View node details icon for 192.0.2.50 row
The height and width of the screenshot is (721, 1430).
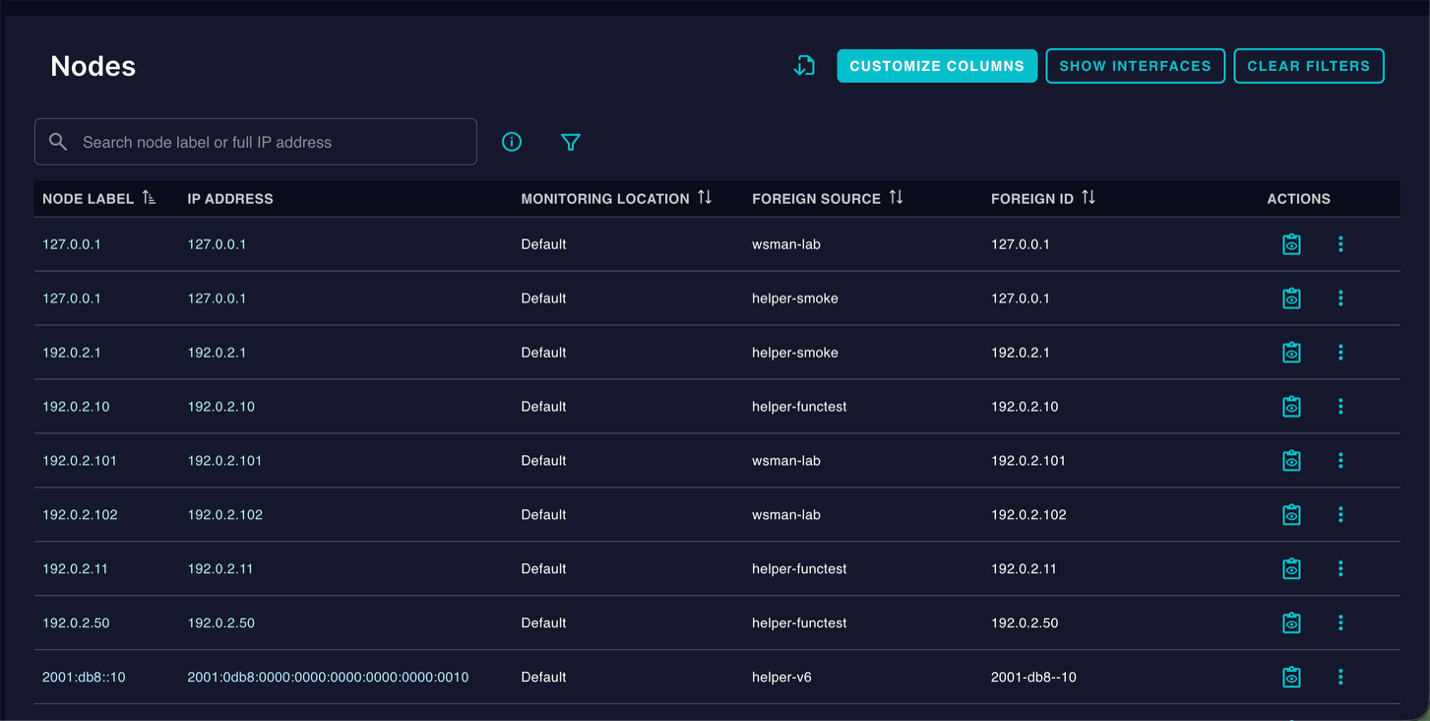1292,622
